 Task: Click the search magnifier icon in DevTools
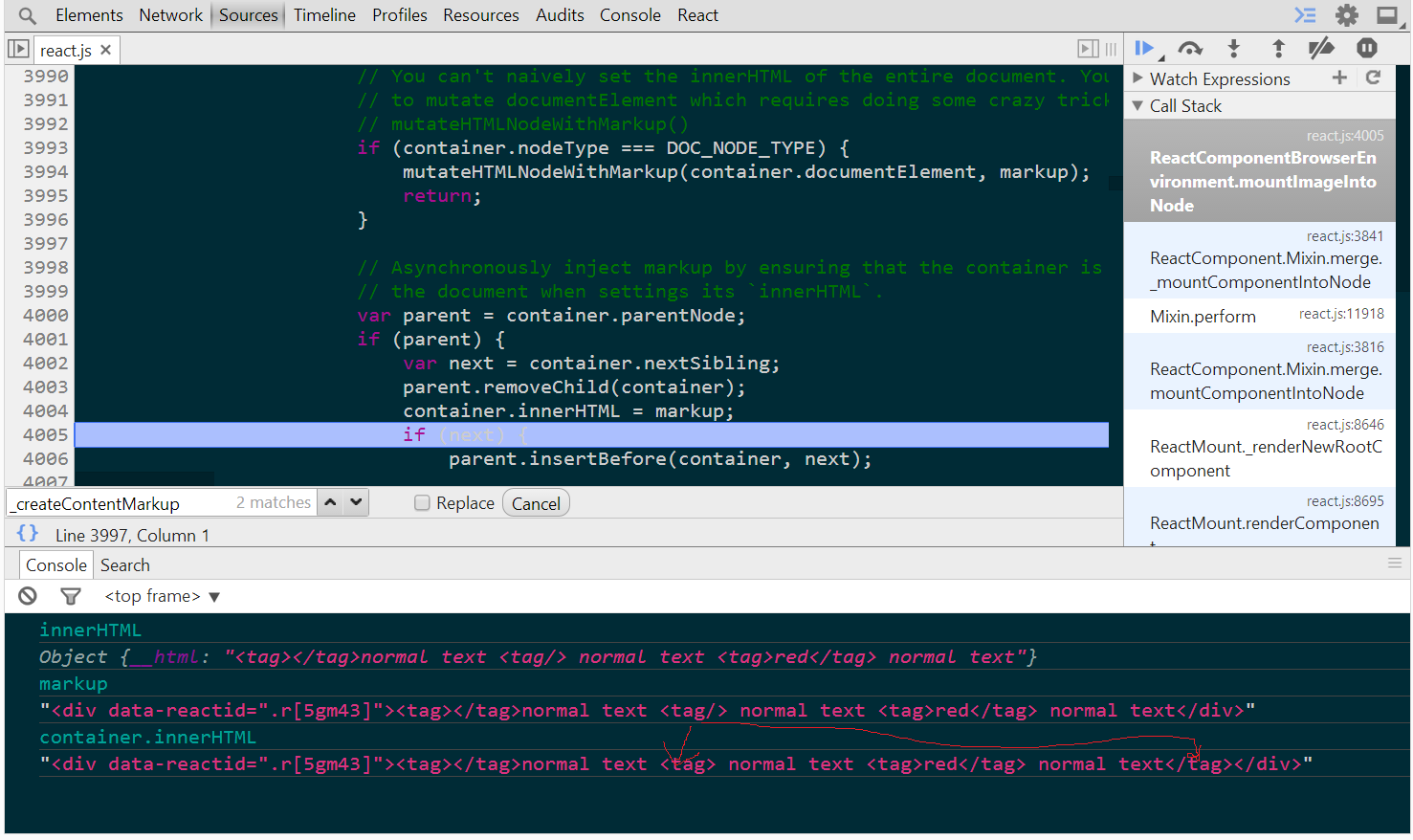pos(27,15)
